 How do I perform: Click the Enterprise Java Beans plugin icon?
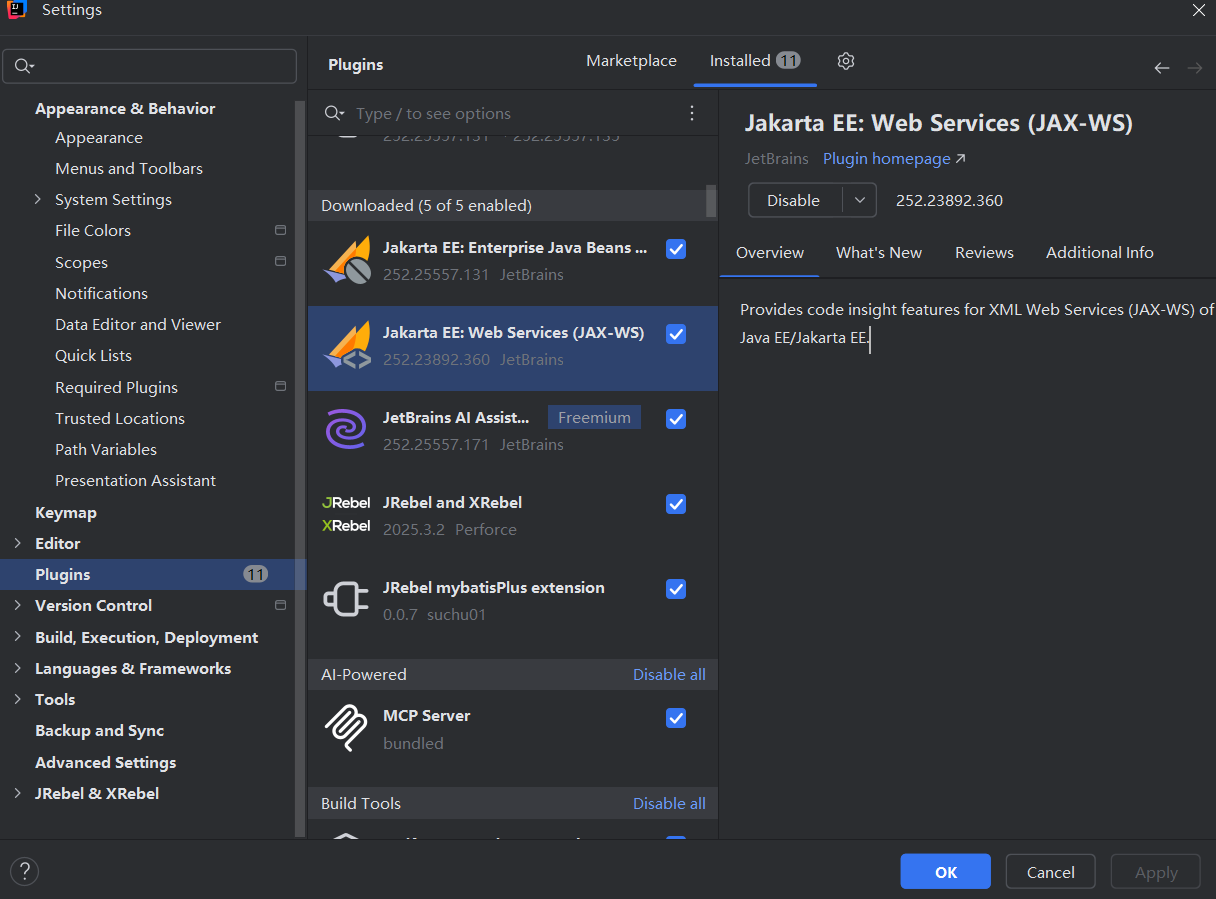tap(347, 260)
